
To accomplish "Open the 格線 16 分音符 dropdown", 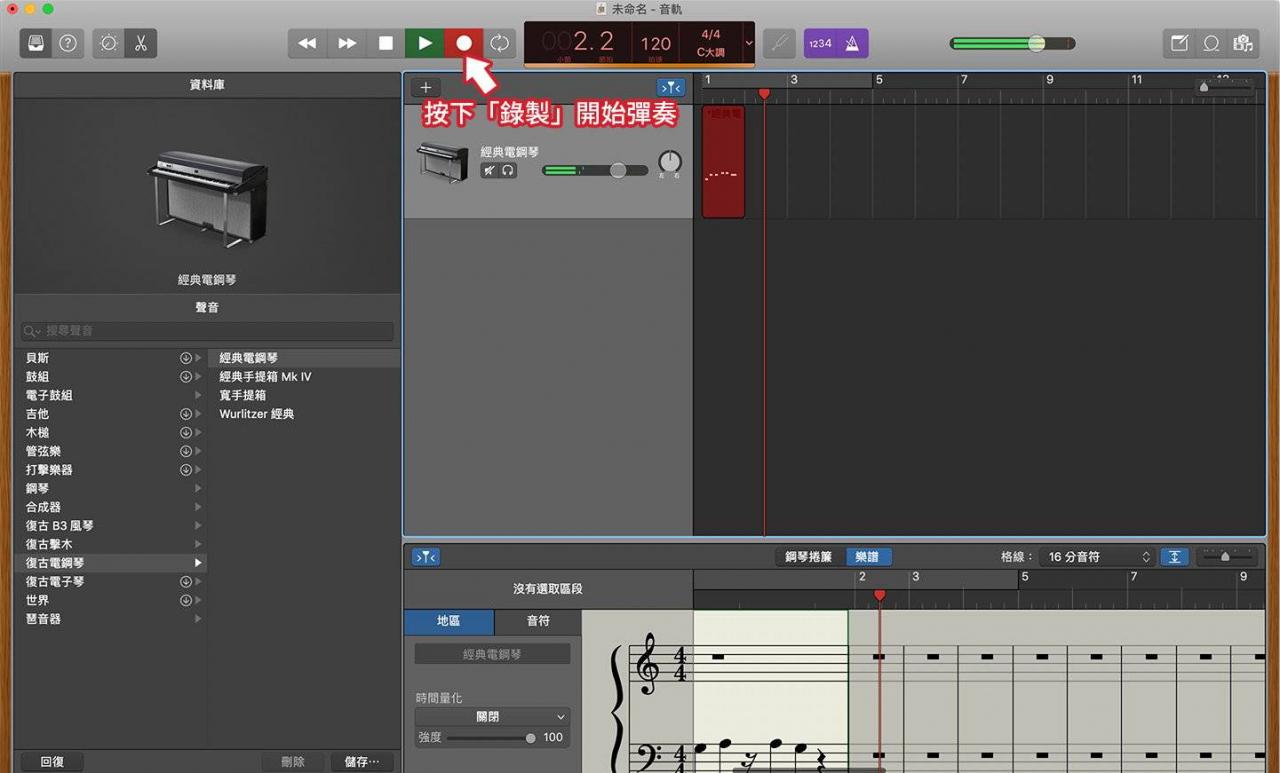I will coord(1098,557).
